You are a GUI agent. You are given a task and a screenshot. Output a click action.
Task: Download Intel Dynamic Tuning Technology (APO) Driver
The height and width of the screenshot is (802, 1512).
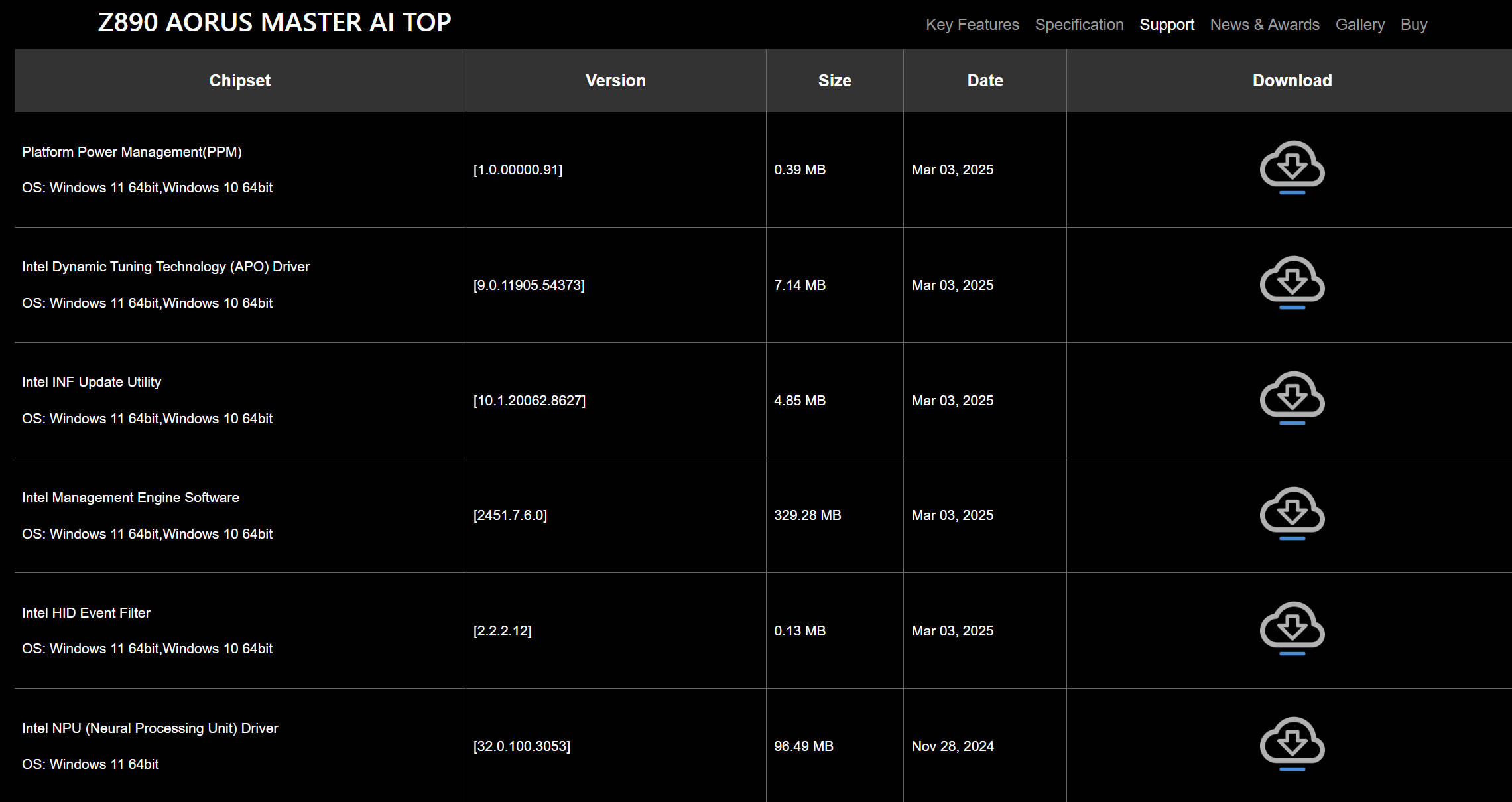click(1292, 283)
